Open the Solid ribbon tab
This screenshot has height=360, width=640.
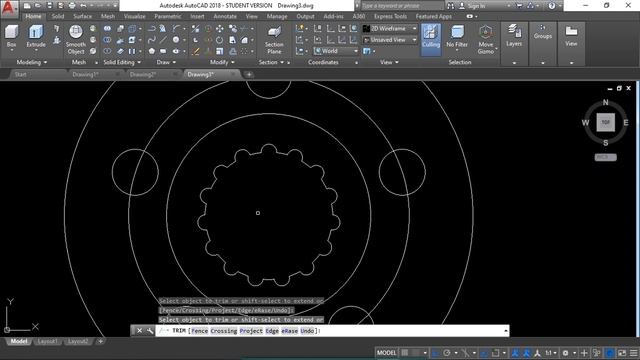click(x=58, y=16)
